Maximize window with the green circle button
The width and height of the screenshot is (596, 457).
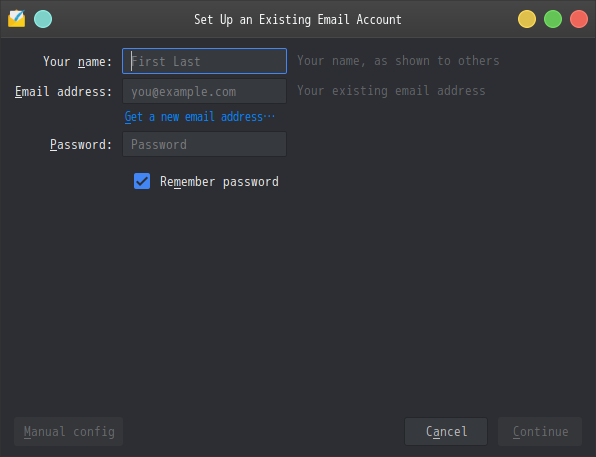553,19
